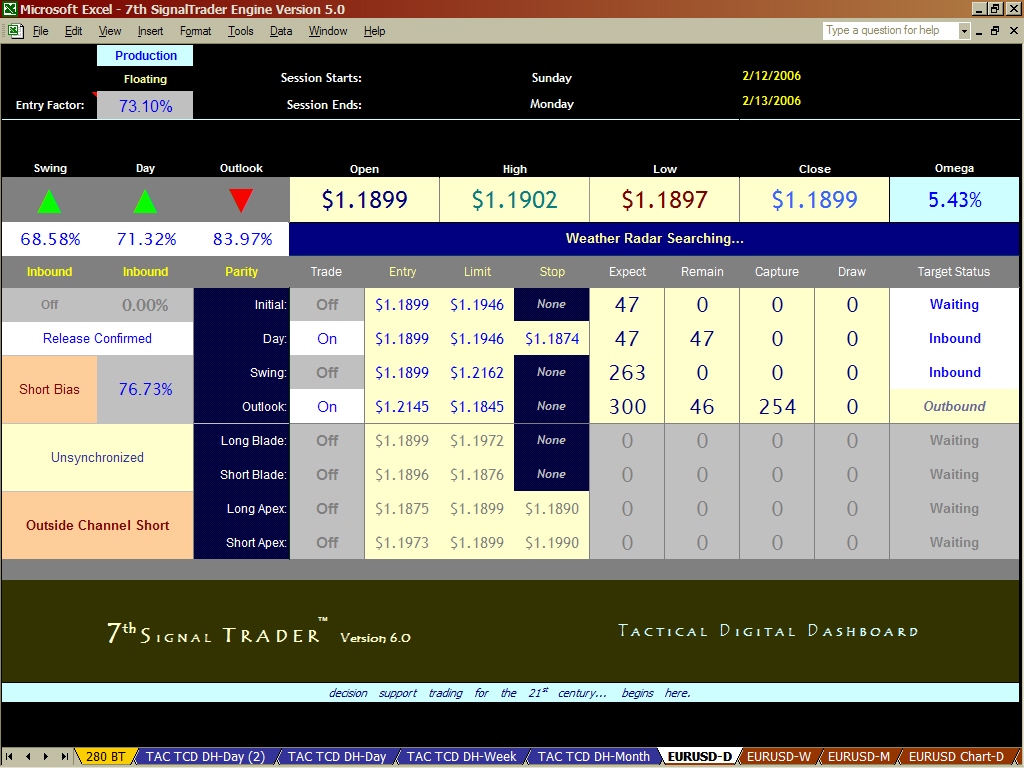Switch to the EURUSD Chart-D tab

(955, 757)
